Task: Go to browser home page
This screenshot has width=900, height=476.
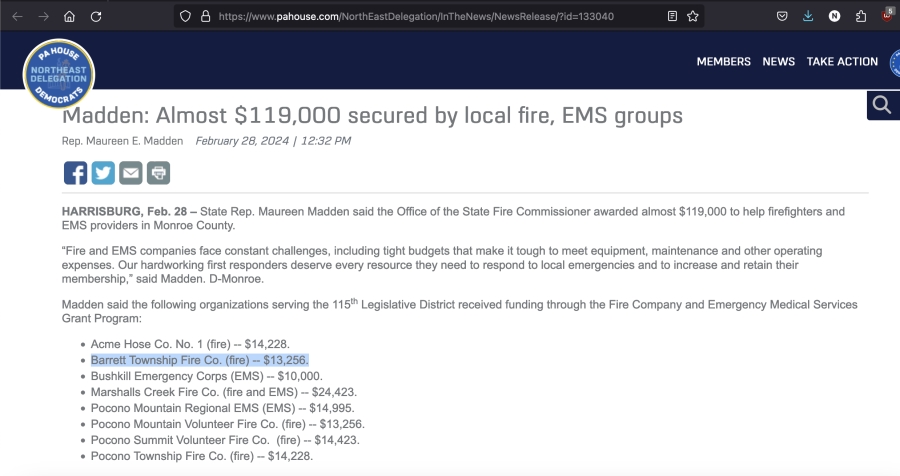Action: coord(69,16)
